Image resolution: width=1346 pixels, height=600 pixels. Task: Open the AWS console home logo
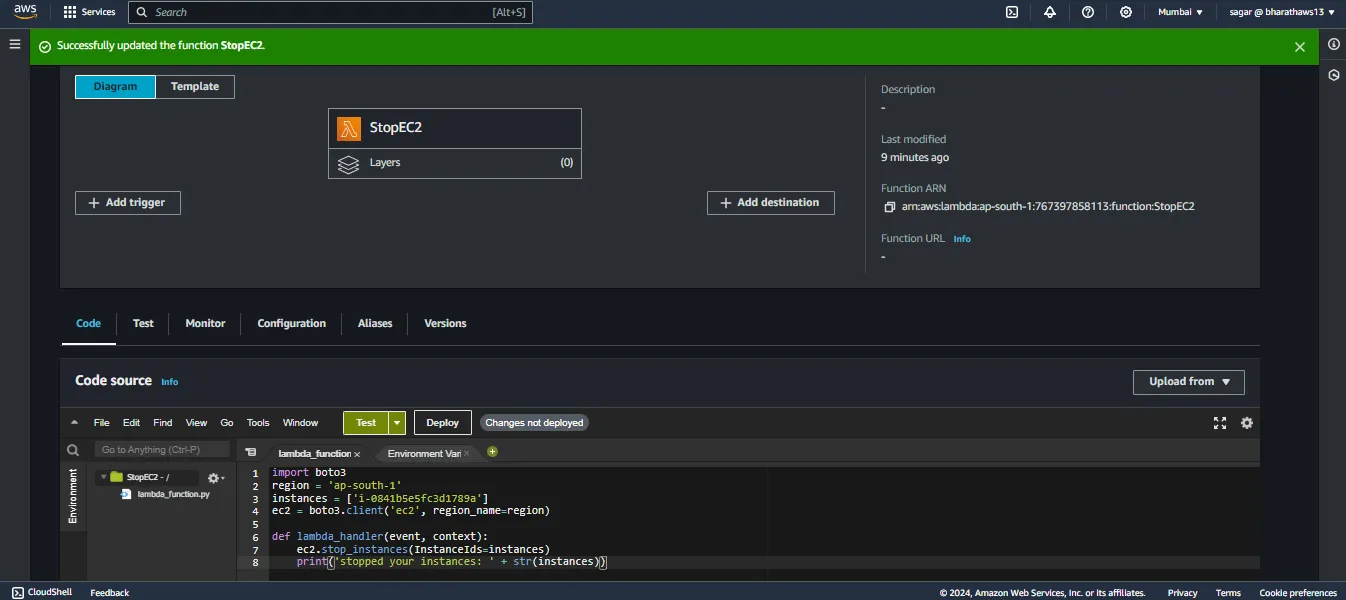(25, 12)
